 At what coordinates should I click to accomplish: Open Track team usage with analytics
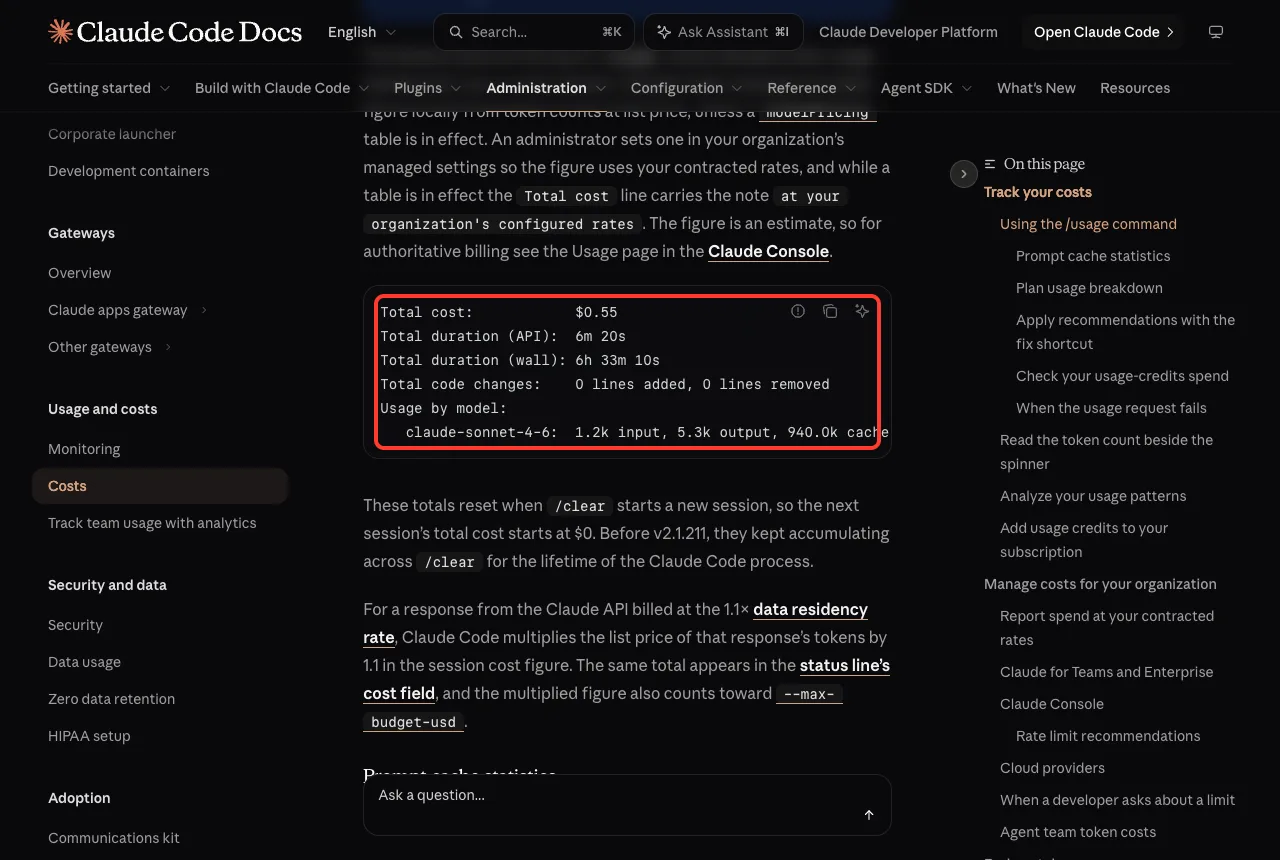[x=152, y=523]
